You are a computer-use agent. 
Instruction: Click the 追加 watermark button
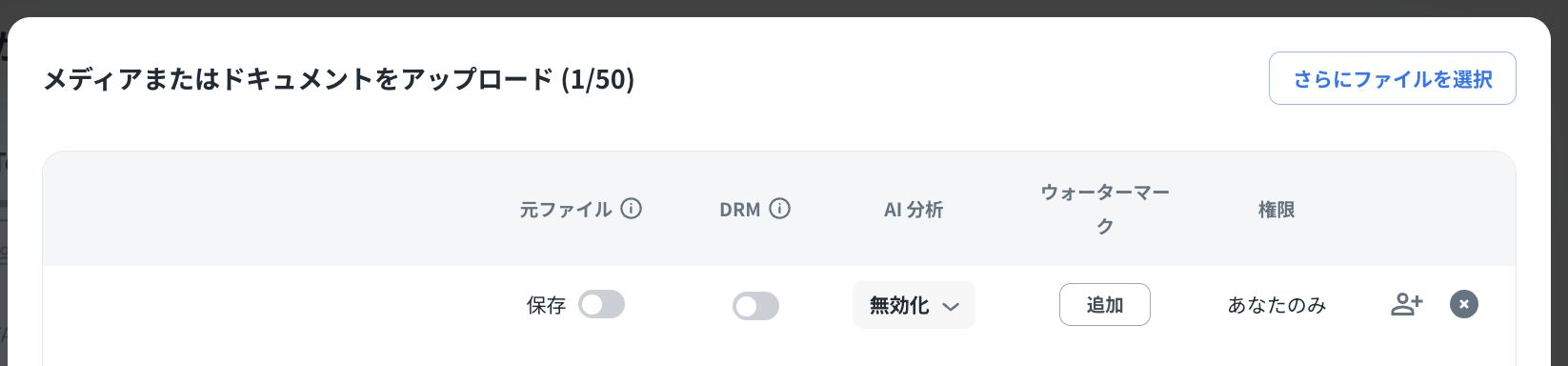[x=1104, y=305]
